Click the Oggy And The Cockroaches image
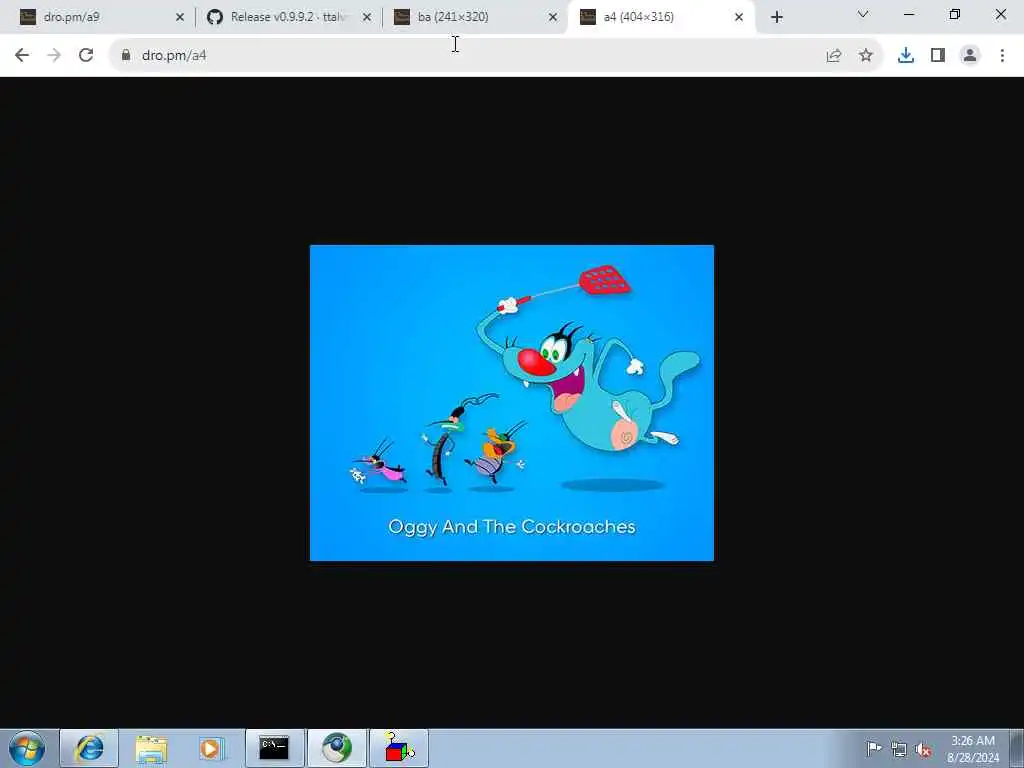 click(x=512, y=403)
